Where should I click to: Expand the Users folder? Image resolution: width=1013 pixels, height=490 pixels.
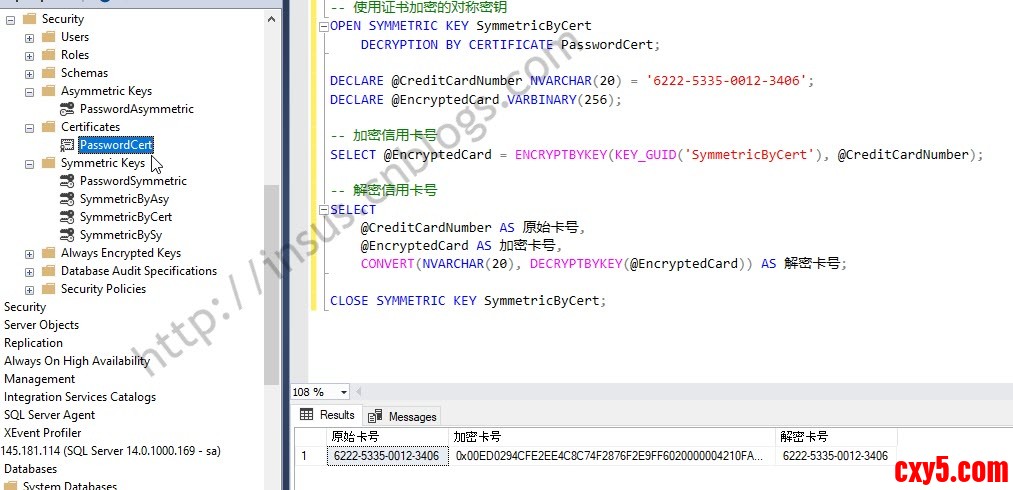tap(30, 37)
